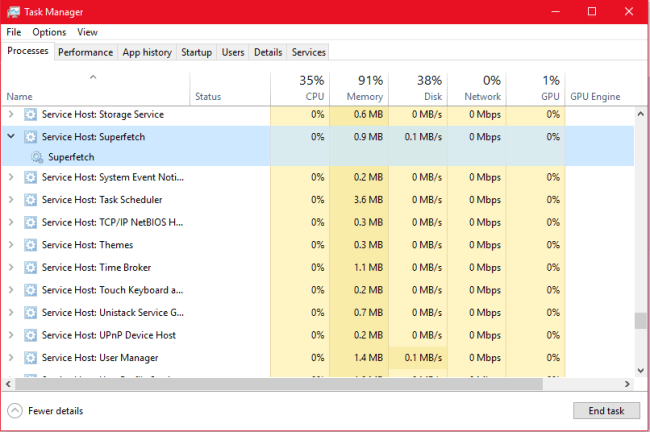
Task: Click the vertical scrollbar down arrow
Action: (640, 370)
